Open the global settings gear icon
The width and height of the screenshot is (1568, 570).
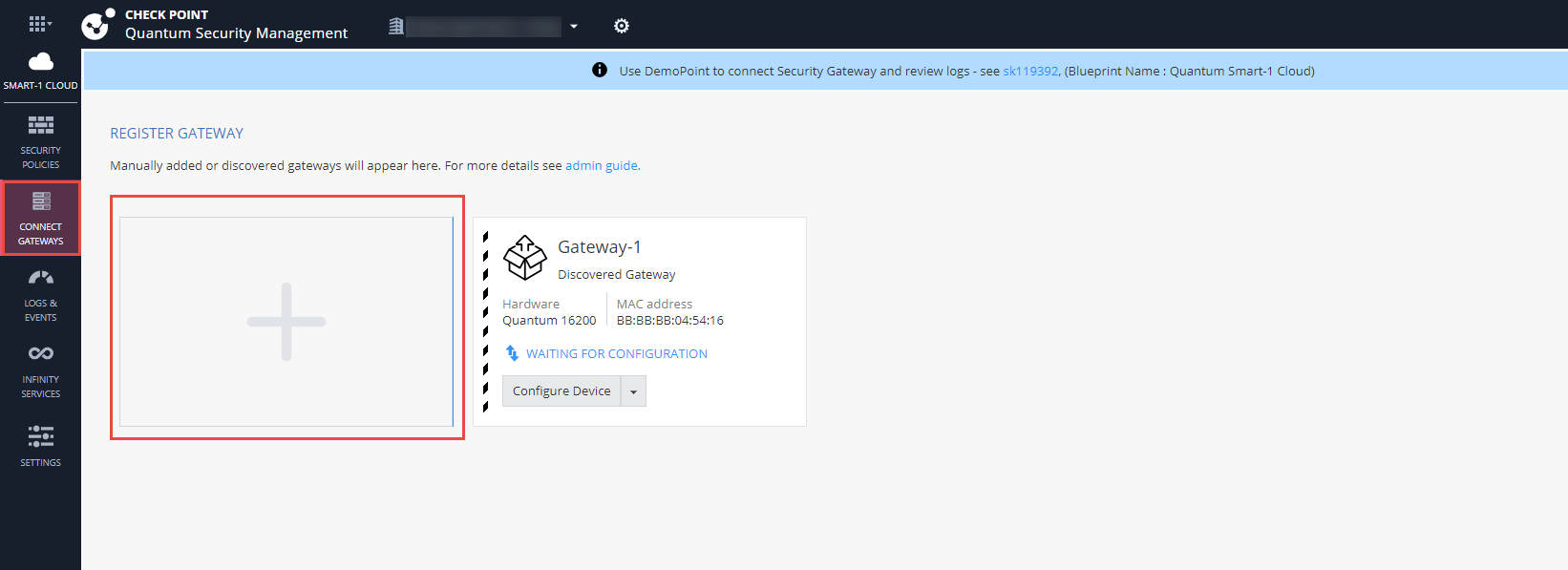(622, 26)
